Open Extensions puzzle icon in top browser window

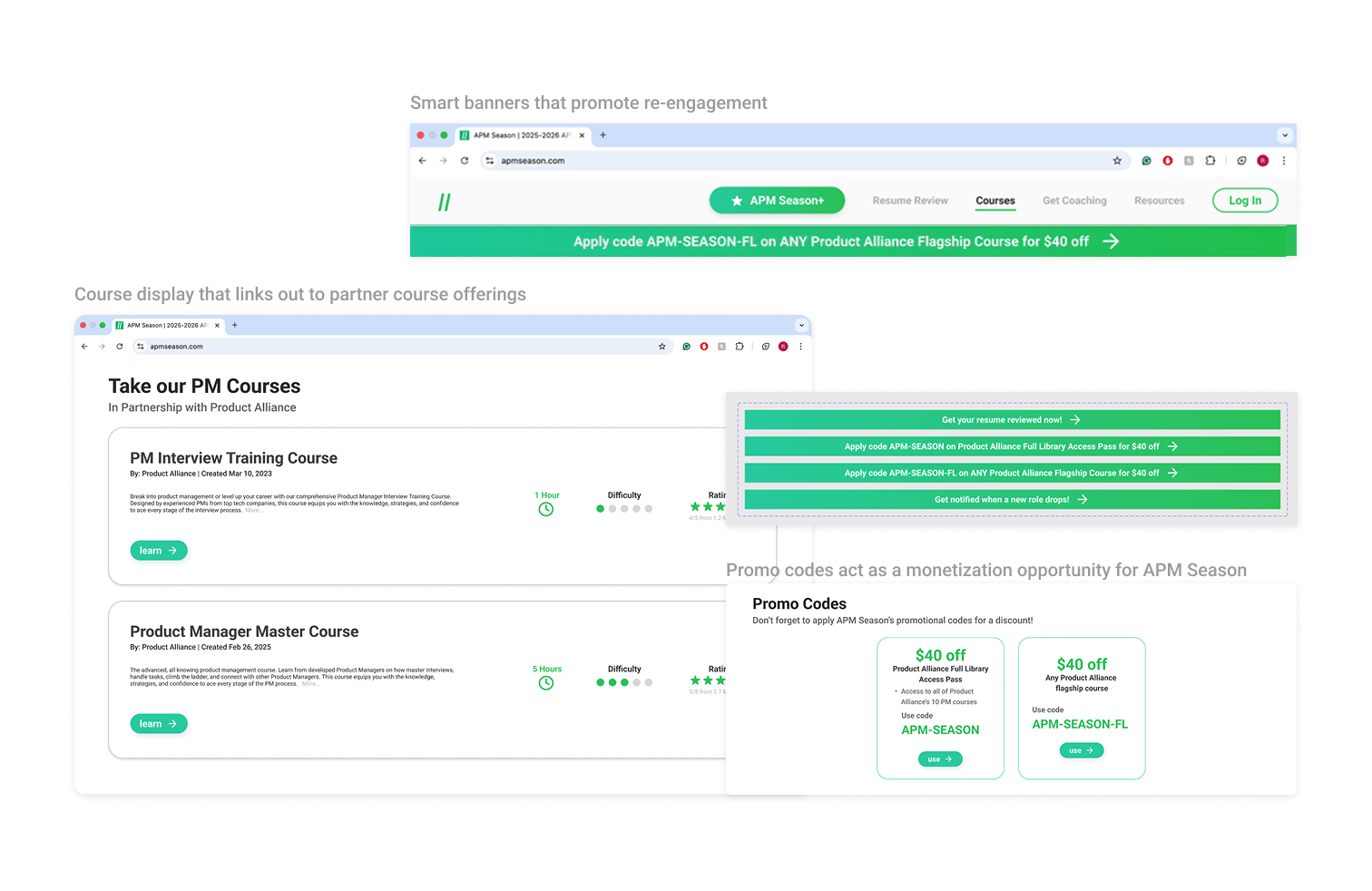click(x=1210, y=161)
